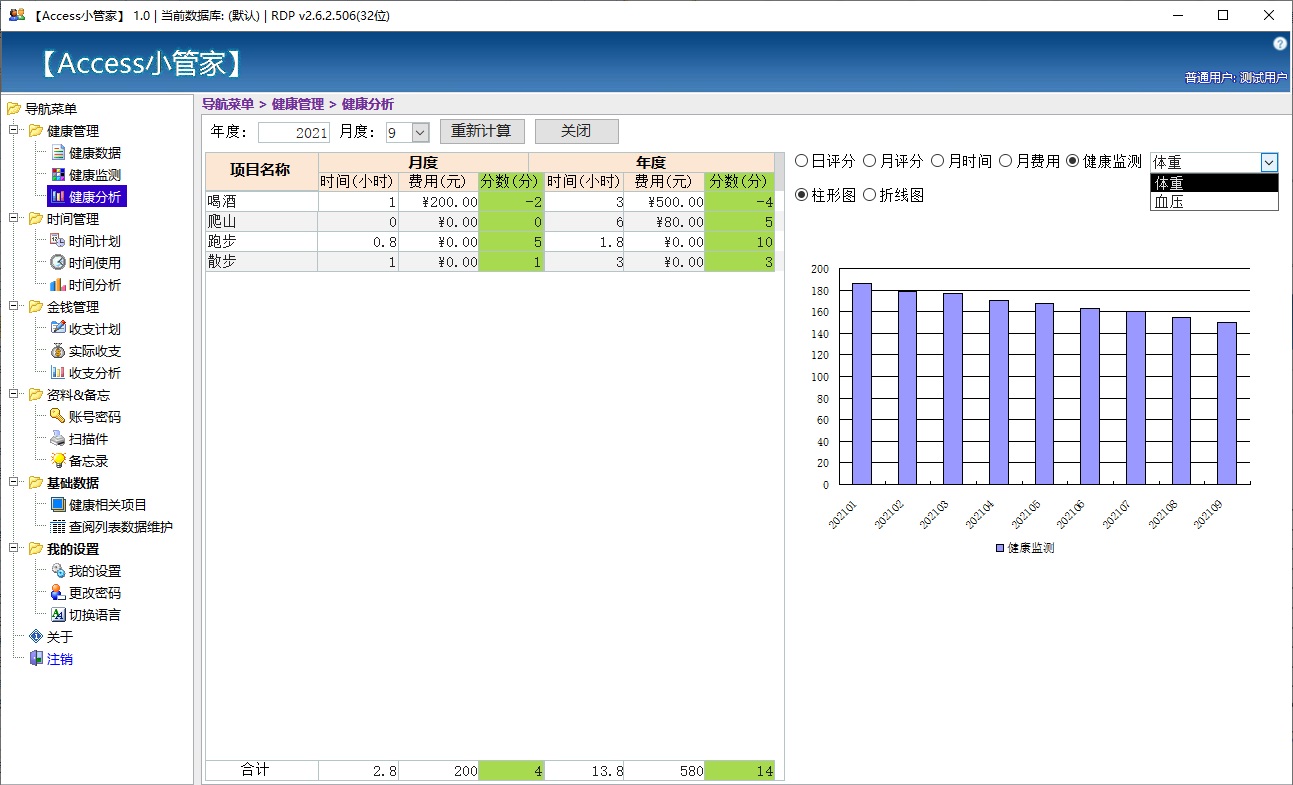The width and height of the screenshot is (1293, 785).
Task: Click the 健康分析 chart icon
Action: point(58,197)
